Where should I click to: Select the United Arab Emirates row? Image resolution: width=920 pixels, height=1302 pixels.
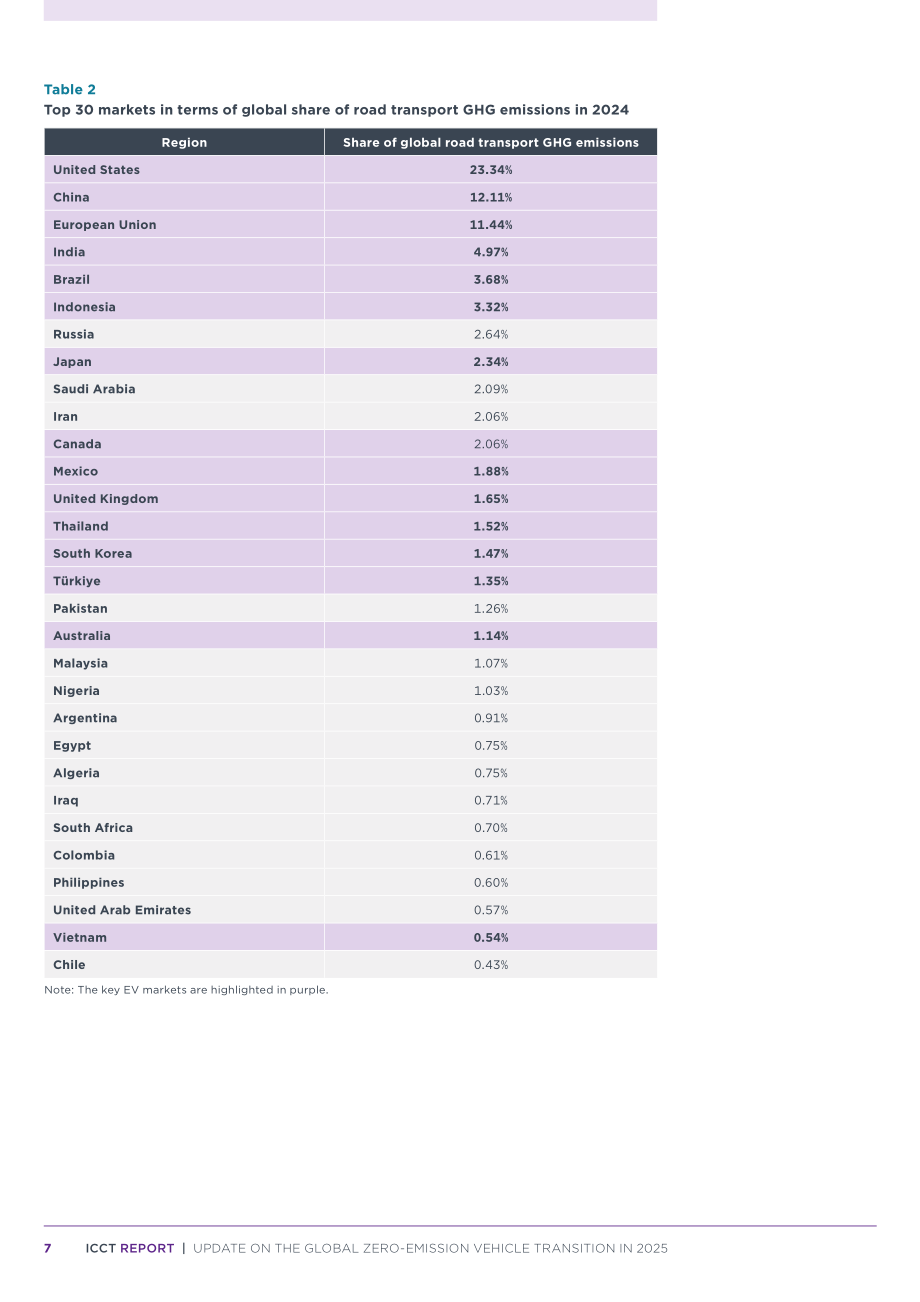(350, 910)
